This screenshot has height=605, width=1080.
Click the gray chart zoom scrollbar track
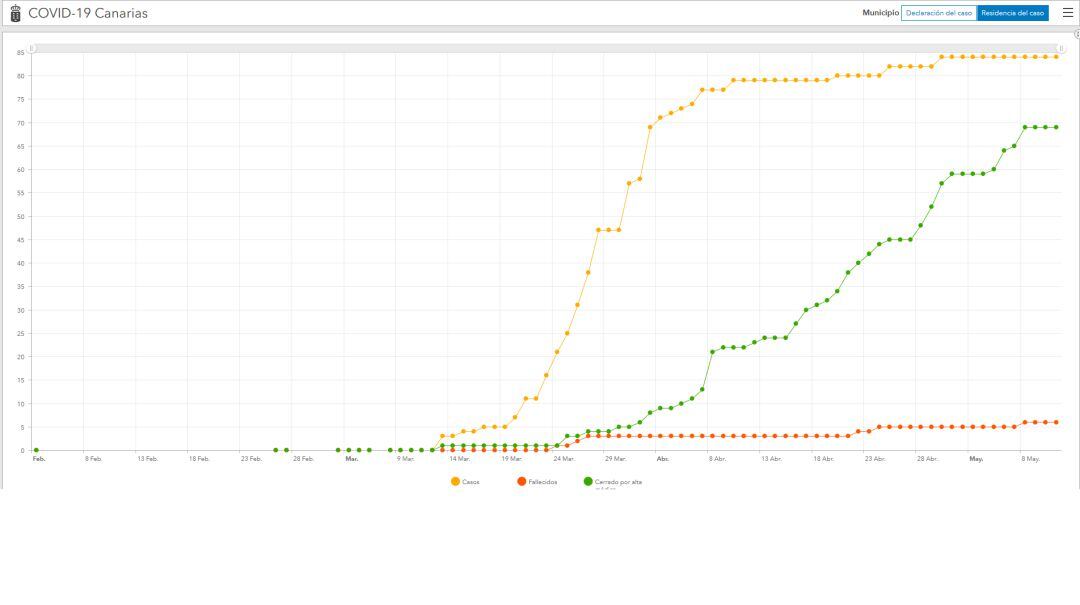(x=546, y=48)
